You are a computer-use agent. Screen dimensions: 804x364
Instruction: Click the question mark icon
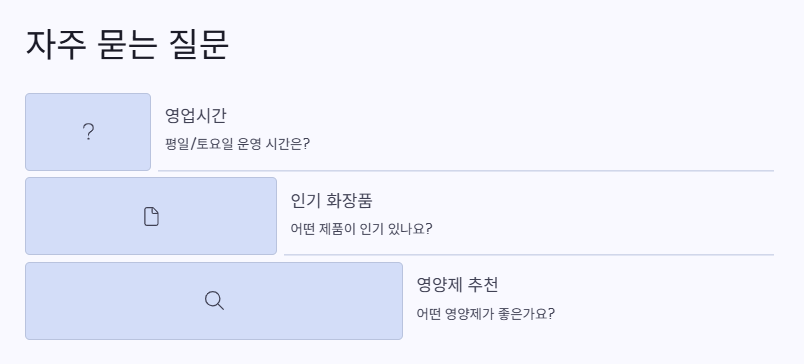click(88, 132)
